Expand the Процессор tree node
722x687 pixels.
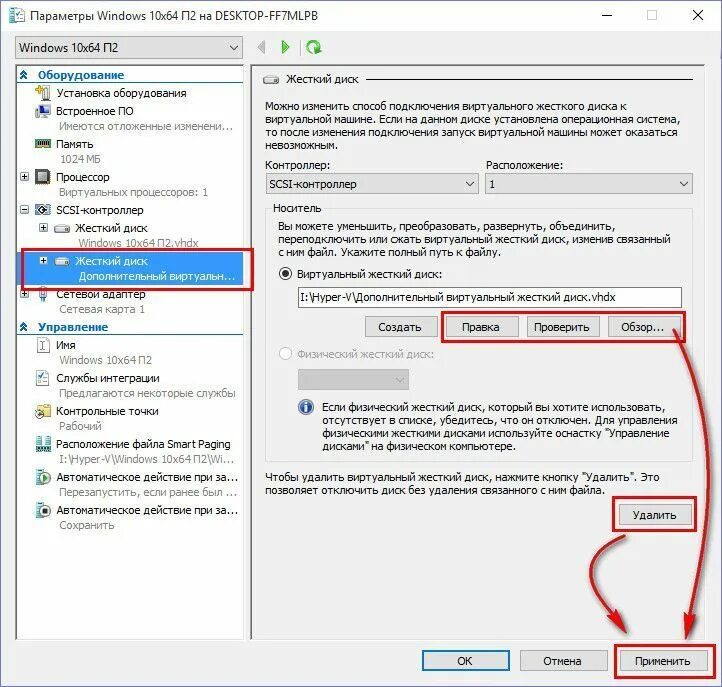click(25, 177)
